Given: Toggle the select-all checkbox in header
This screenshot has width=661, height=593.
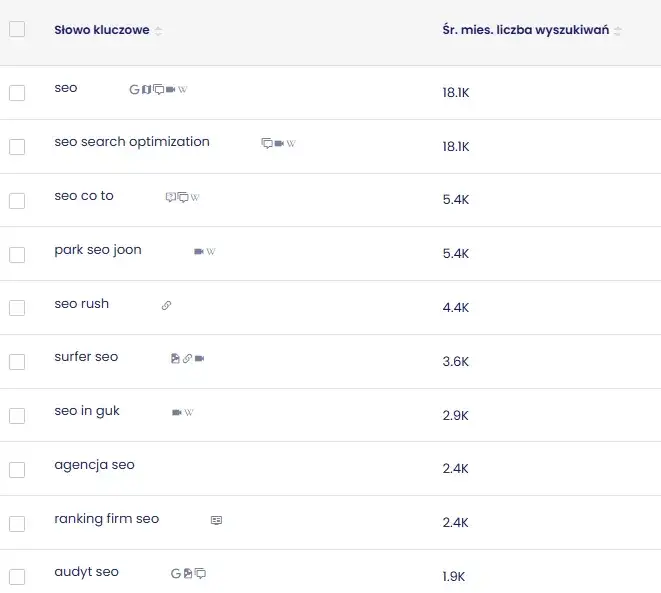Looking at the screenshot, I should (x=17, y=30).
